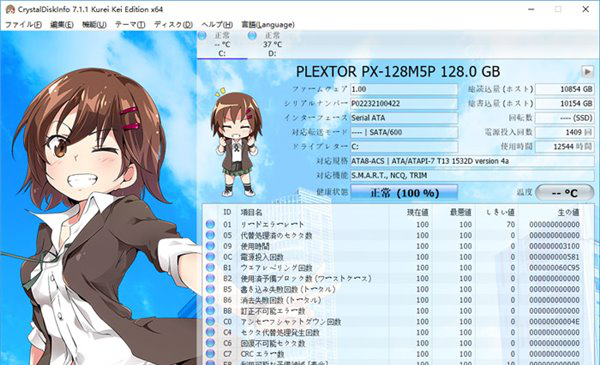
Task: Click the -- °C temperature button
Action: (x=564, y=193)
